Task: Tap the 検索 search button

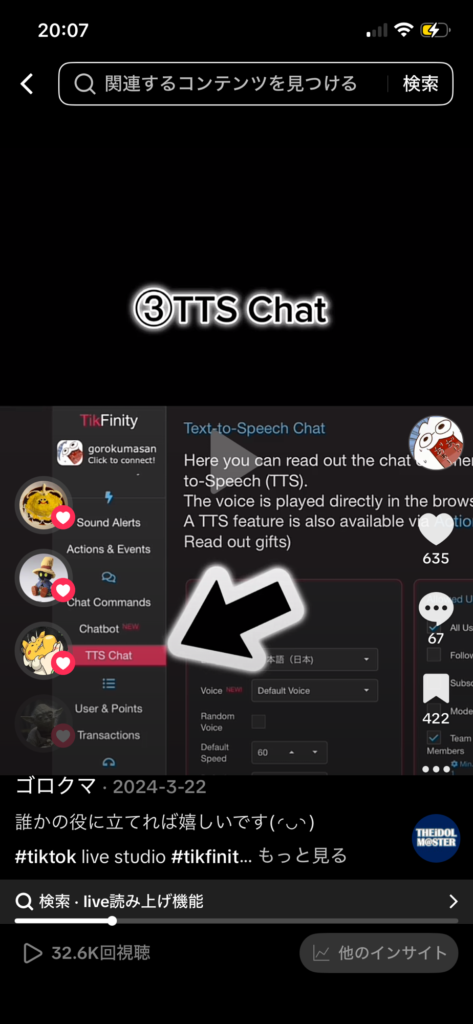Action: (420, 84)
